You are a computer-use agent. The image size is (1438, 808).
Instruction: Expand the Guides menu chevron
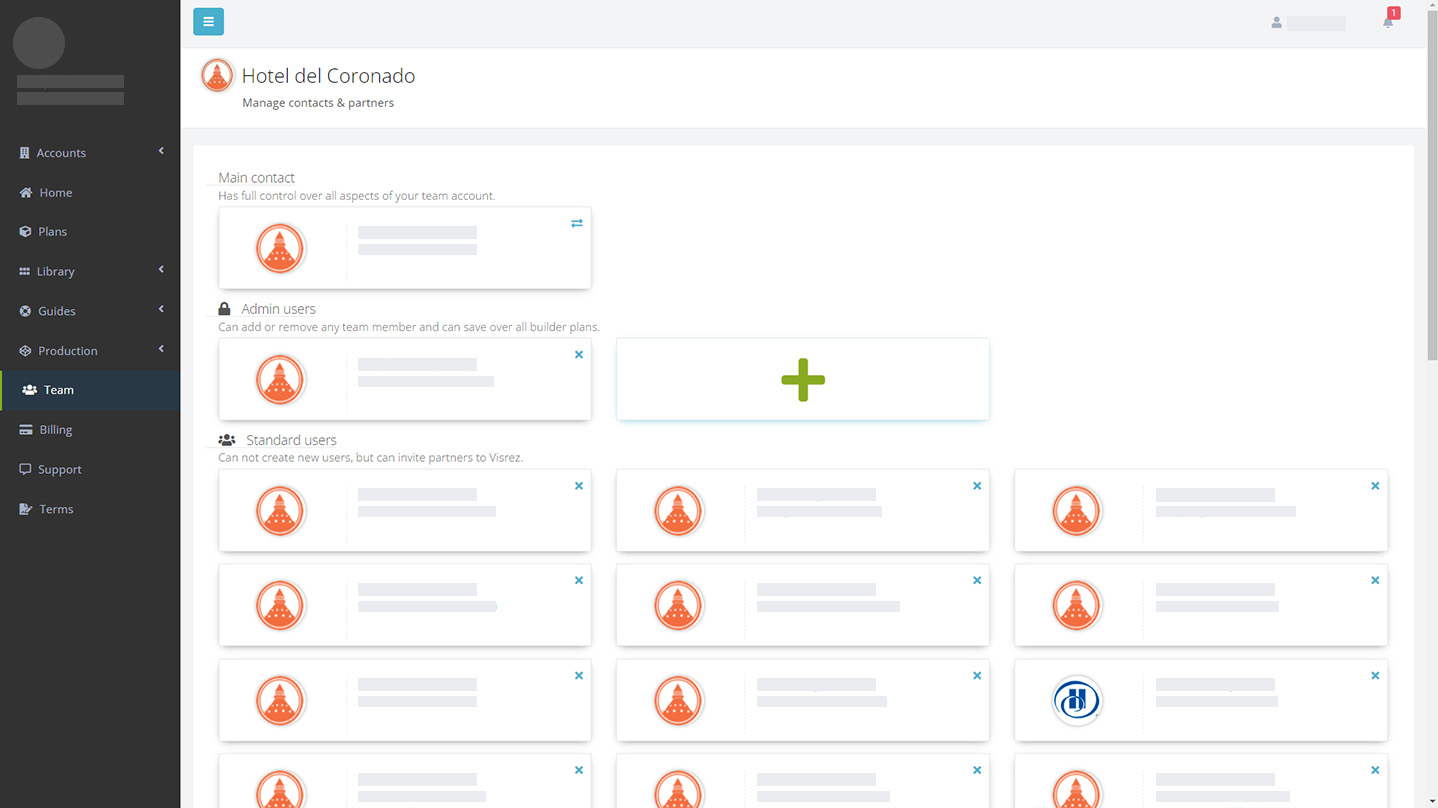(x=161, y=309)
